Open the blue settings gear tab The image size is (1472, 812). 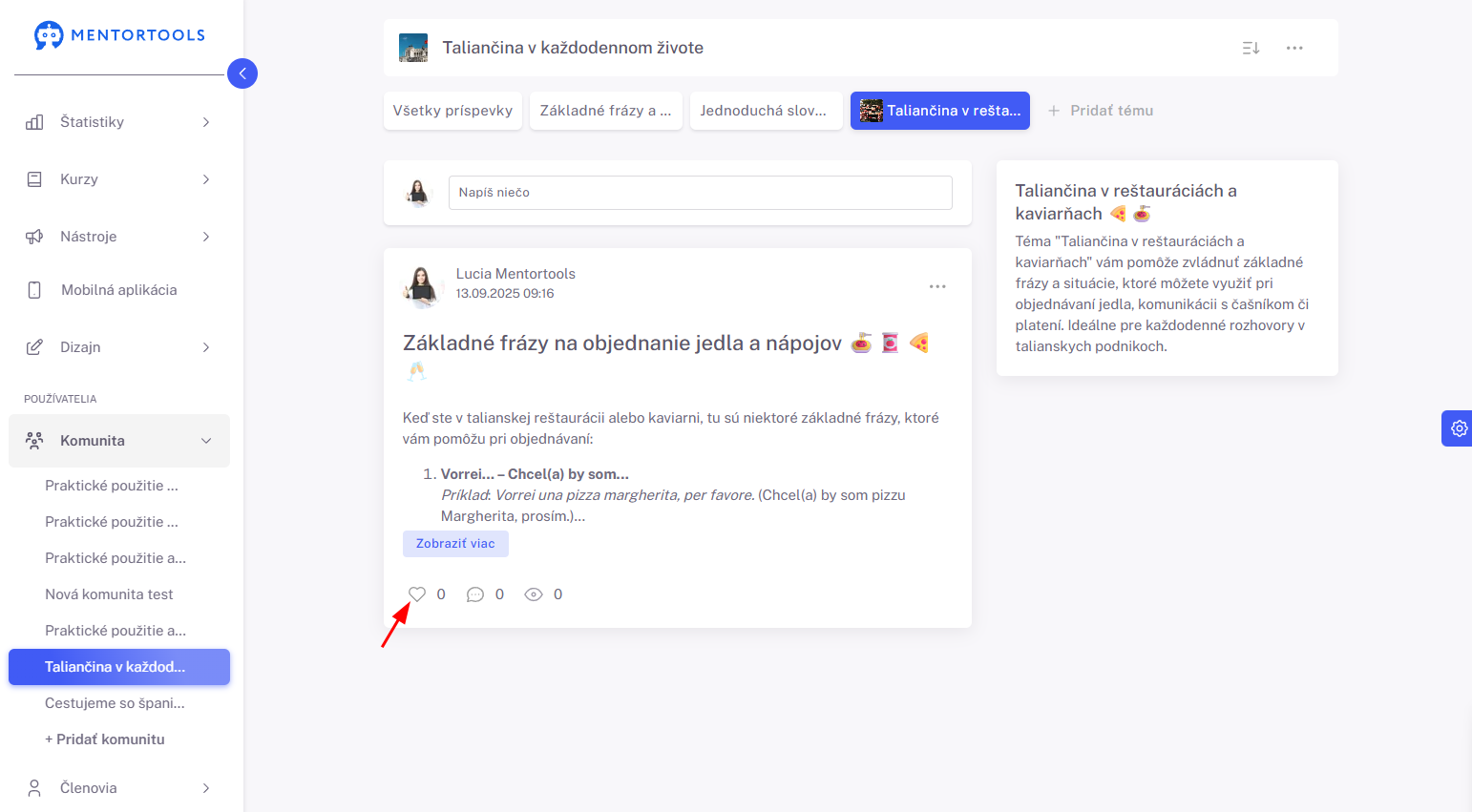pyautogui.click(x=1458, y=428)
